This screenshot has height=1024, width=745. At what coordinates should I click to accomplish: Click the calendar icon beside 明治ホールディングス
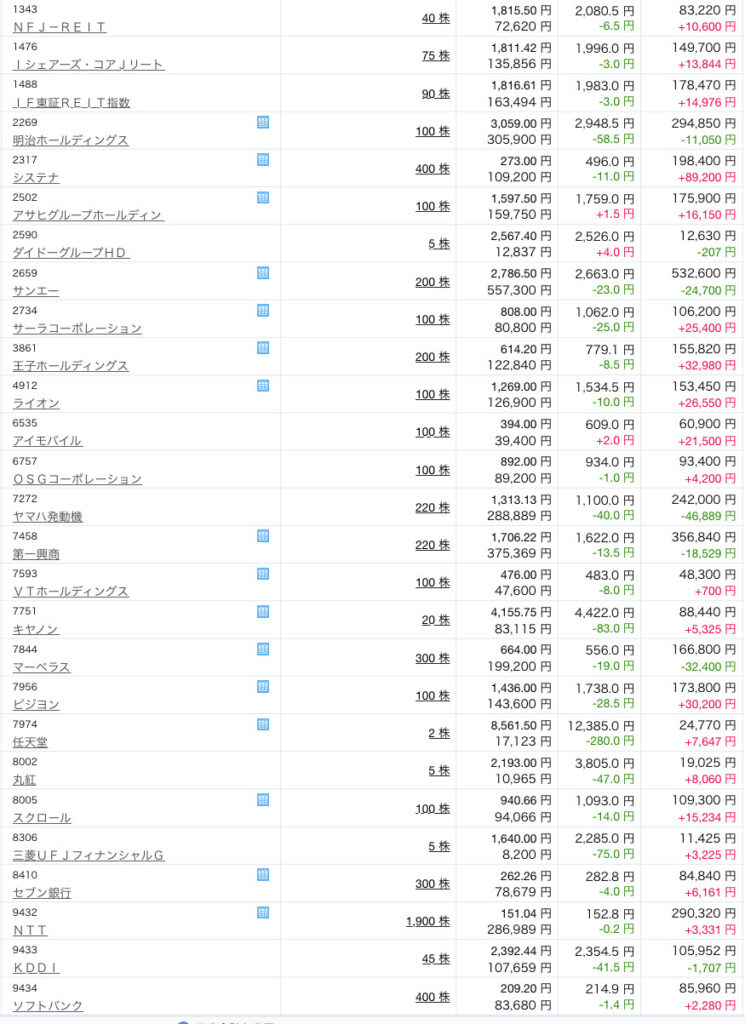click(x=263, y=122)
